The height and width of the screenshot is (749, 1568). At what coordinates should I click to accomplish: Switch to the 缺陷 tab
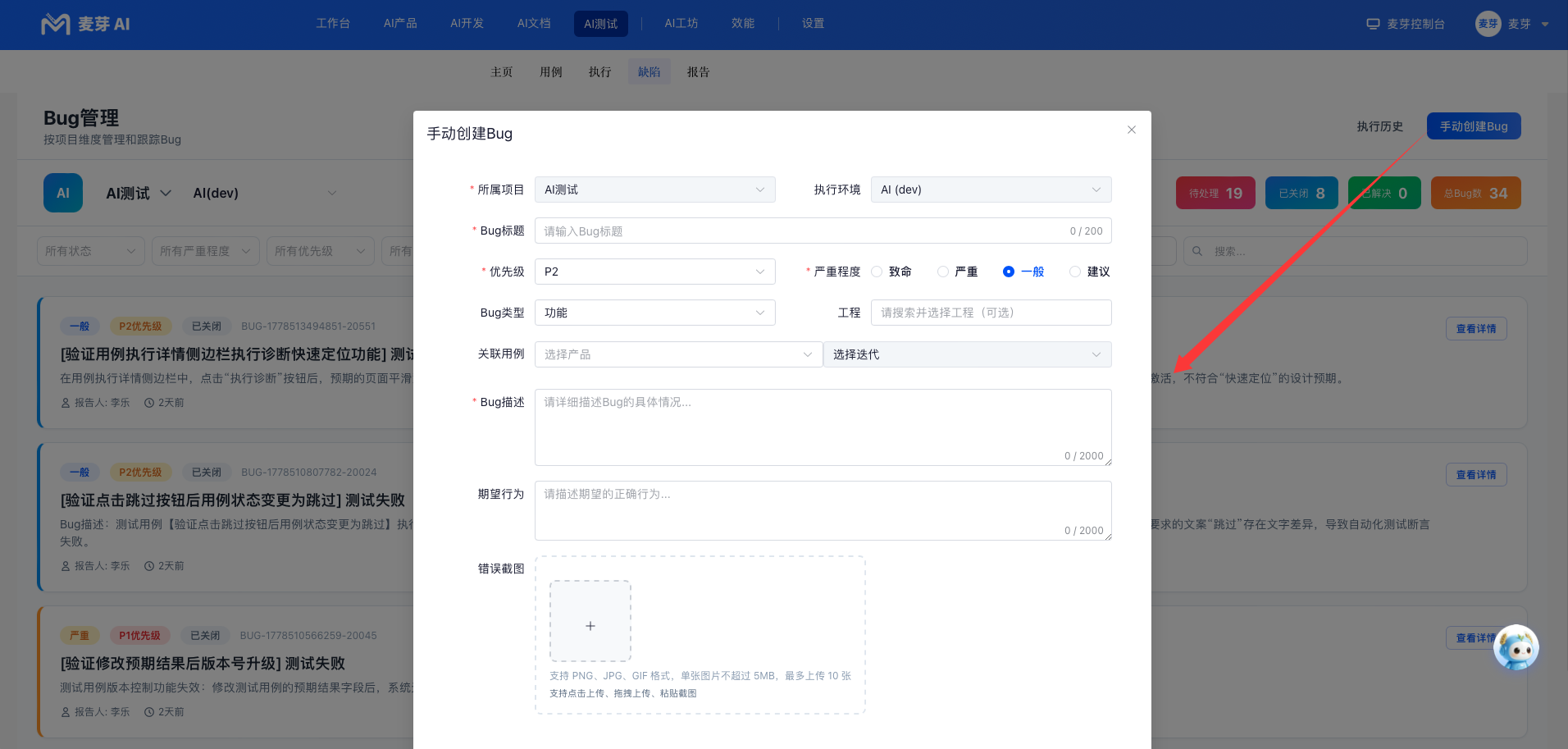[x=650, y=72]
